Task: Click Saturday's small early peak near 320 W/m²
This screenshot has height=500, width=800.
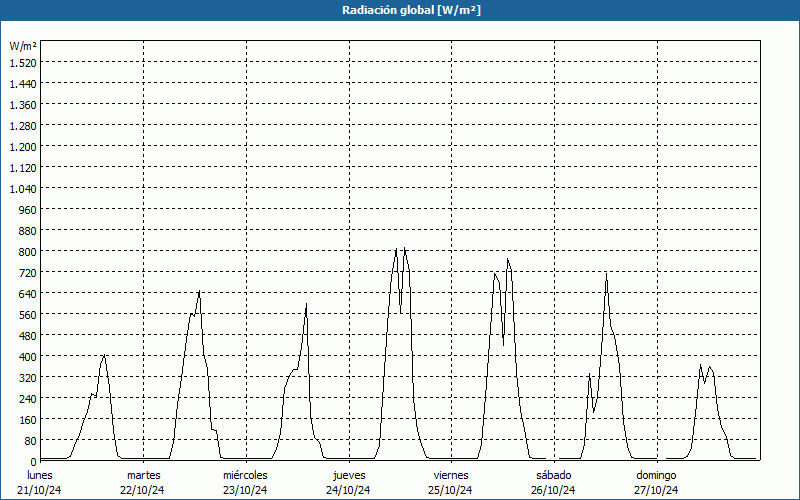Action: click(x=589, y=374)
